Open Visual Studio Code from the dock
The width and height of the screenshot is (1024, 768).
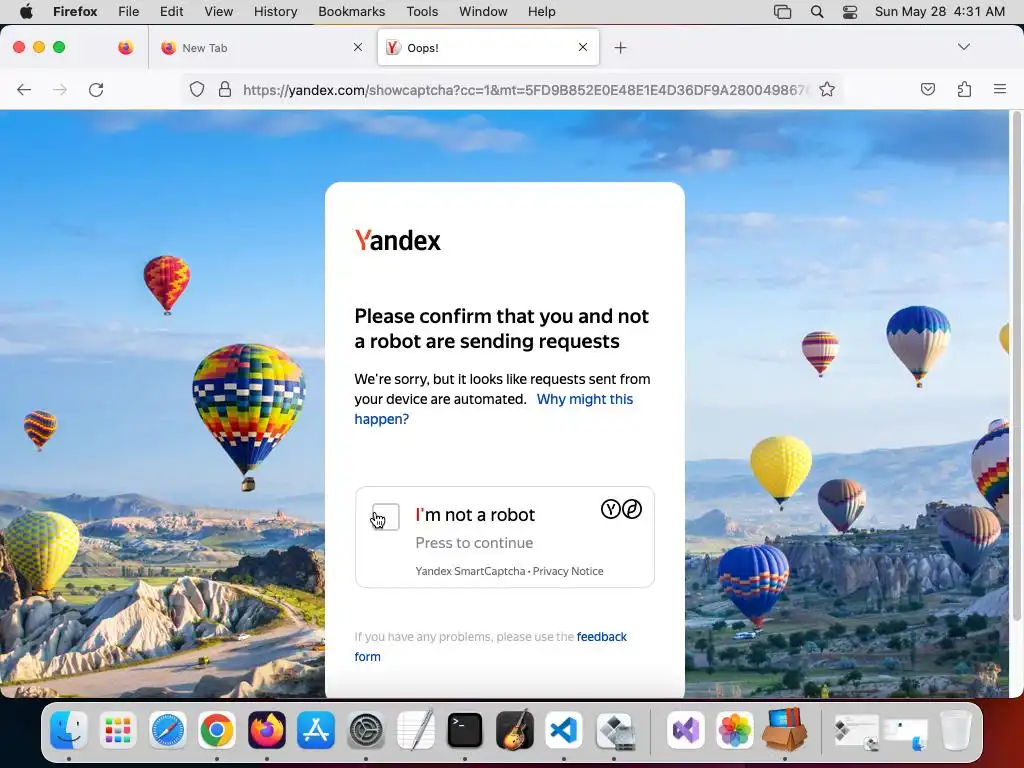(564, 729)
